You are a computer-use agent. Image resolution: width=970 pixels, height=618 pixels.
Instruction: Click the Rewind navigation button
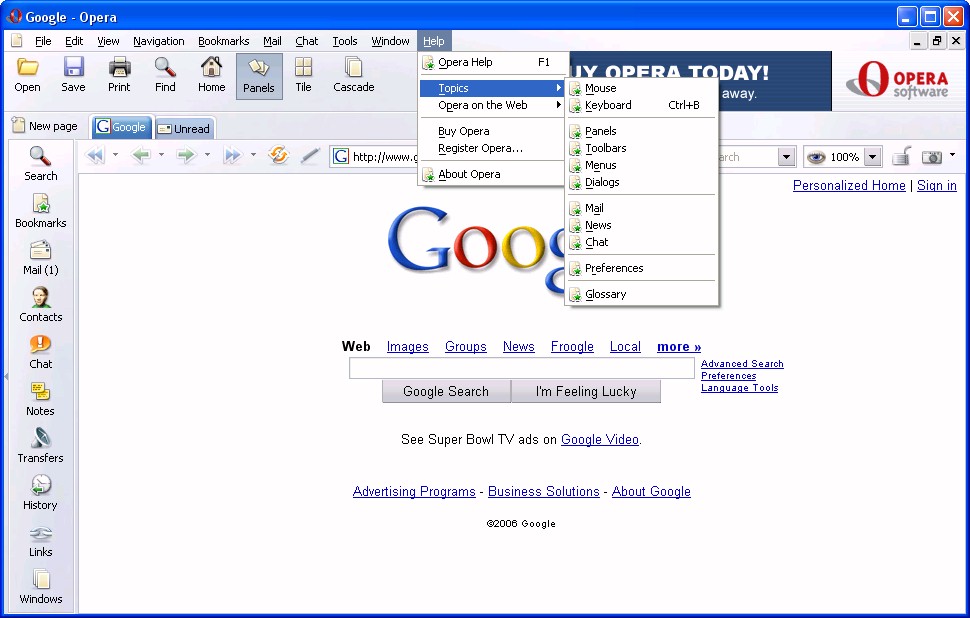pyautogui.click(x=95, y=155)
